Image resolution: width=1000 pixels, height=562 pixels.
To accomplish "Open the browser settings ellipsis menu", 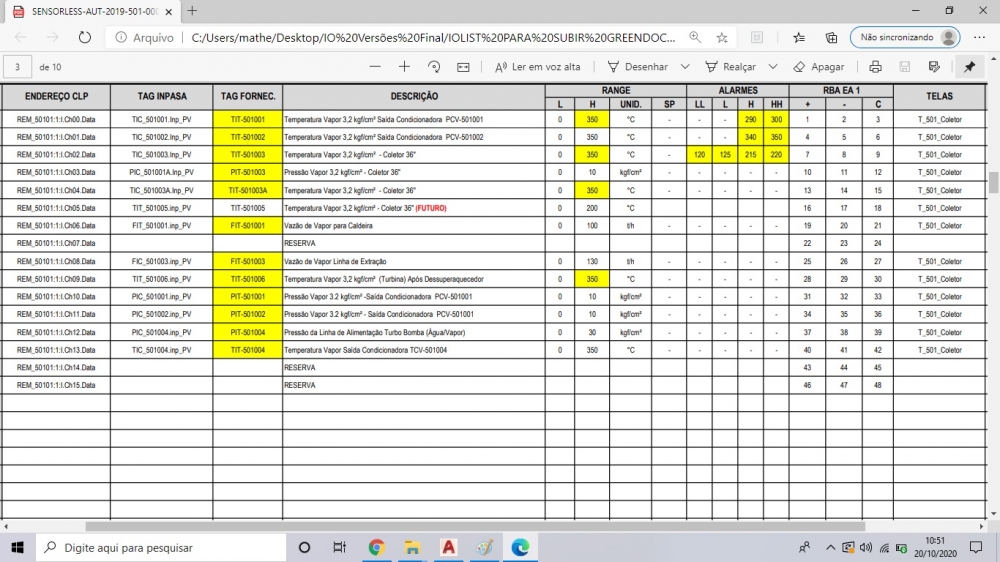I will pos(980,37).
